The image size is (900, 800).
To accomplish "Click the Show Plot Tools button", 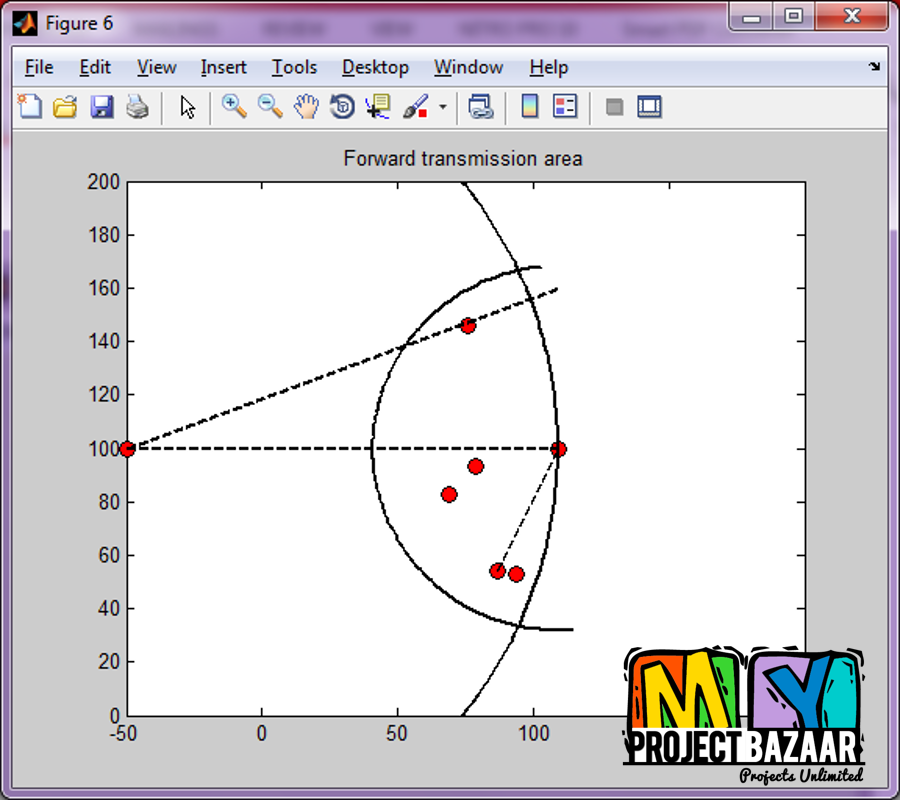I will 650,107.
